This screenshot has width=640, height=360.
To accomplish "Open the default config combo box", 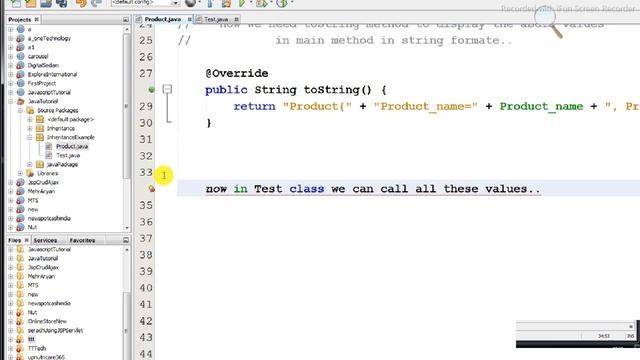I will point(145,3).
